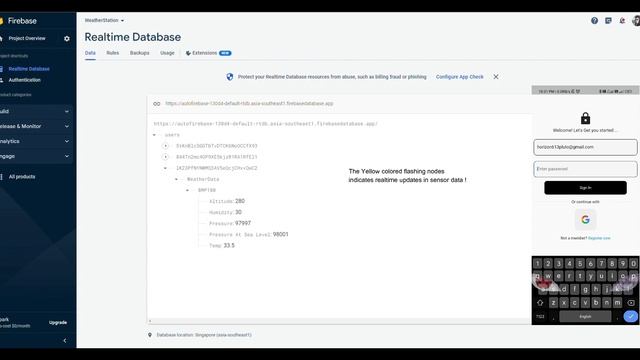Collapse the BMP180 node

click(x=187, y=190)
